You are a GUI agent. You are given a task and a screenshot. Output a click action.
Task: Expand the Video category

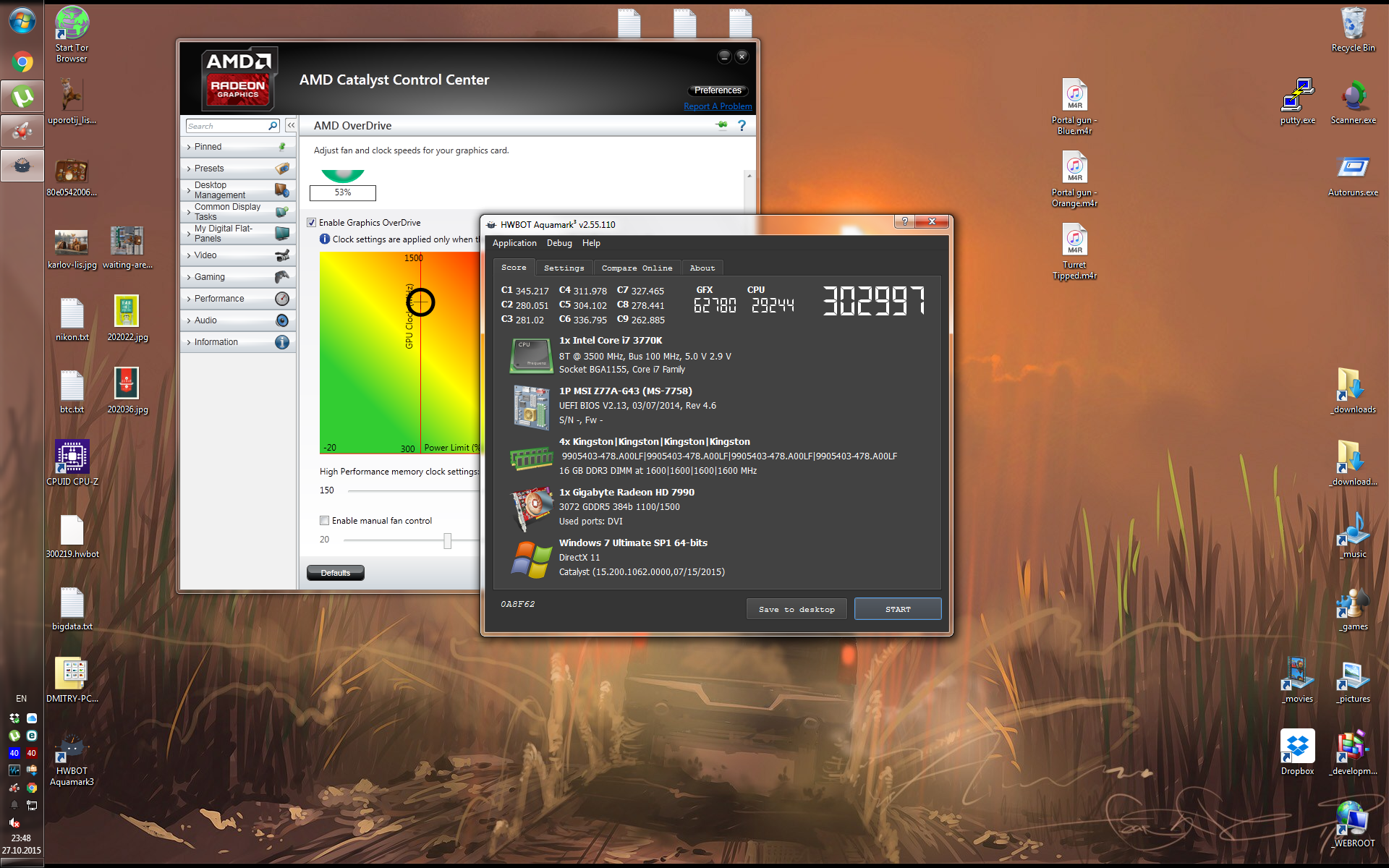[238, 255]
